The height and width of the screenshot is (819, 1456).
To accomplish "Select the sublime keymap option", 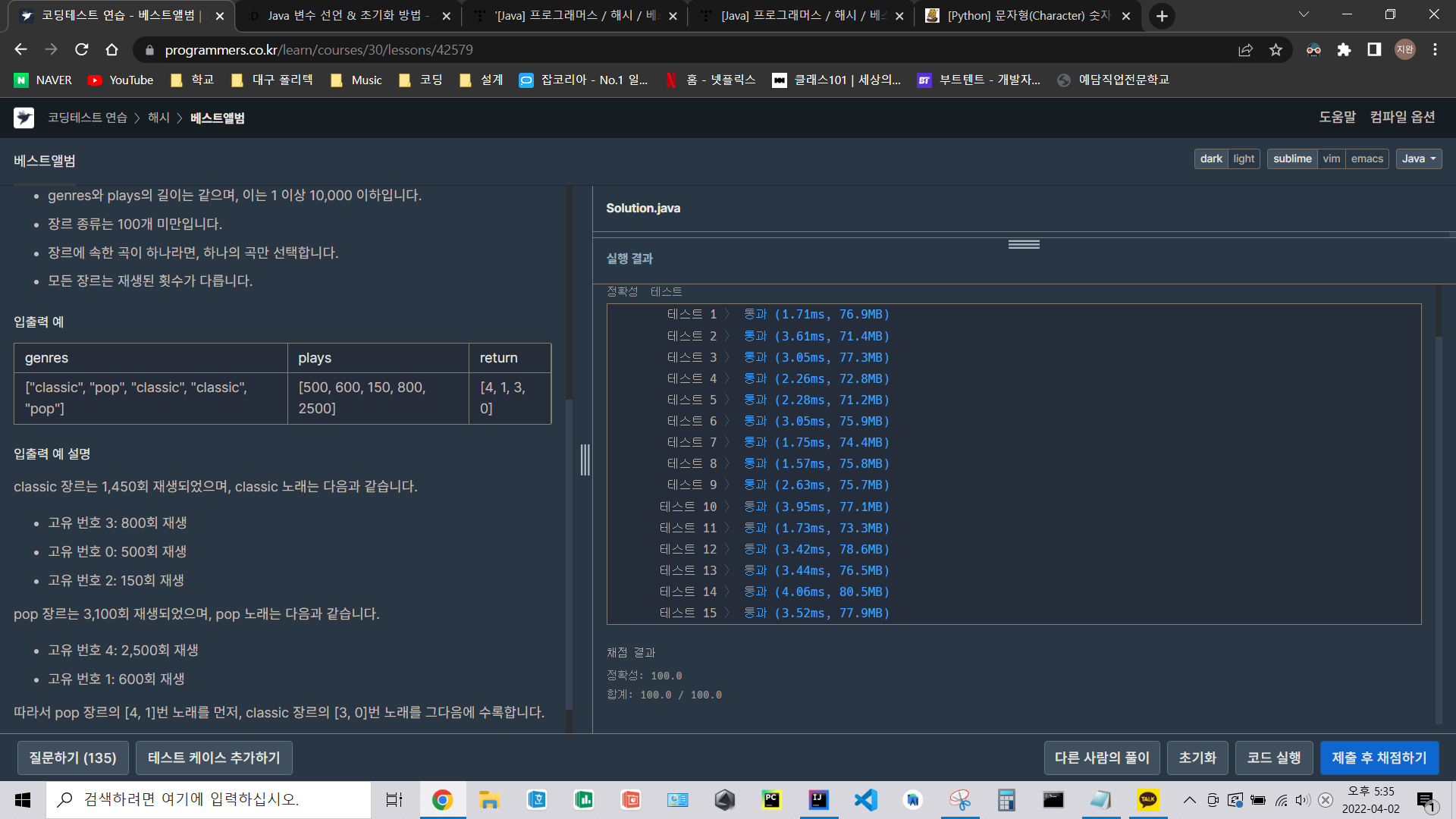I will point(1292,158).
